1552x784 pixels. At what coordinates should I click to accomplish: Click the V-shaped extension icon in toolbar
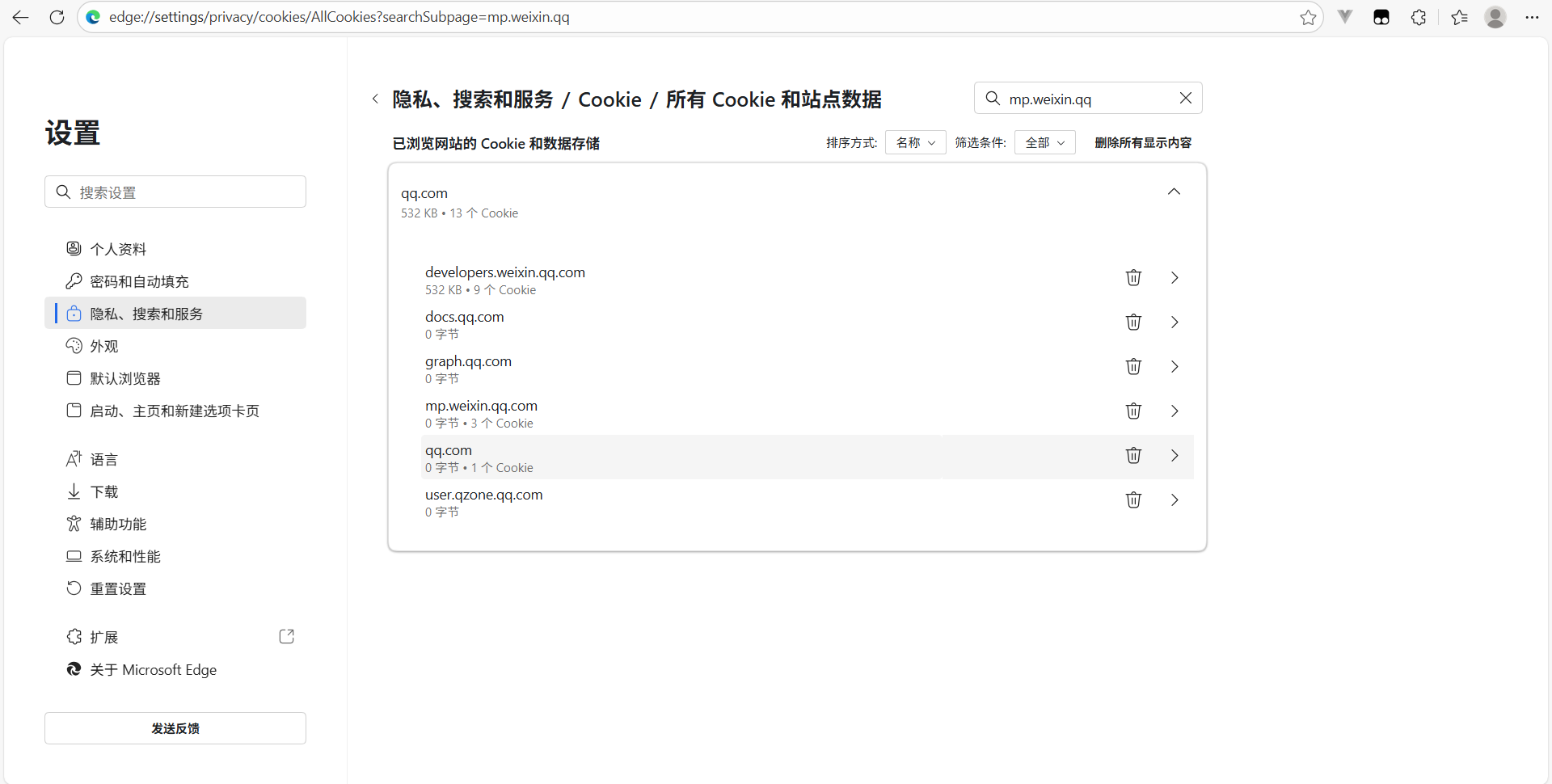(1345, 17)
